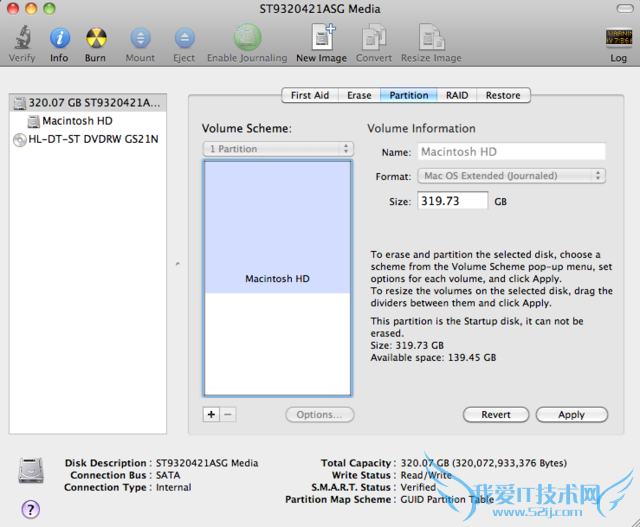
Task: Click the Burn disc icon
Action: point(96,39)
